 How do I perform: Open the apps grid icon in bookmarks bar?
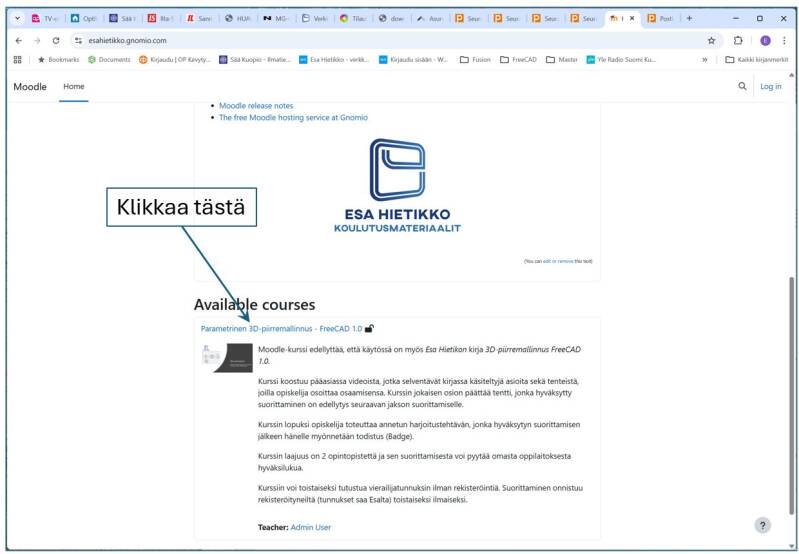[x=17, y=60]
